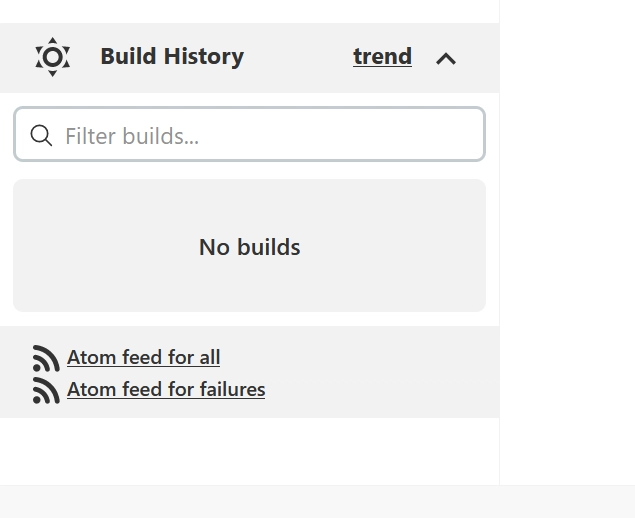
Task: Click the underlined 'trend' text in header
Action: click(x=382, y=56)
